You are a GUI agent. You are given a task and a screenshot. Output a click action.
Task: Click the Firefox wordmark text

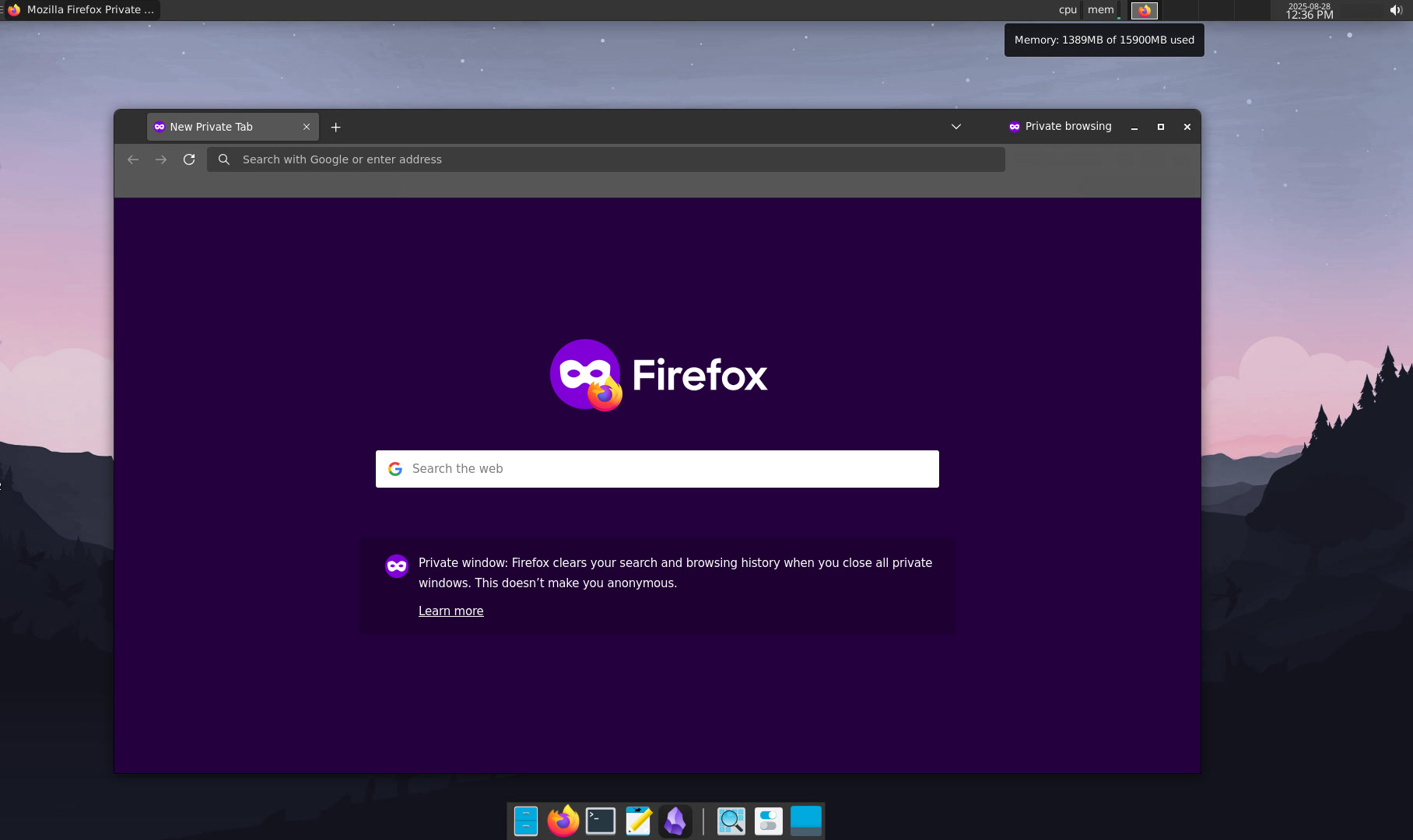point(699,375)
